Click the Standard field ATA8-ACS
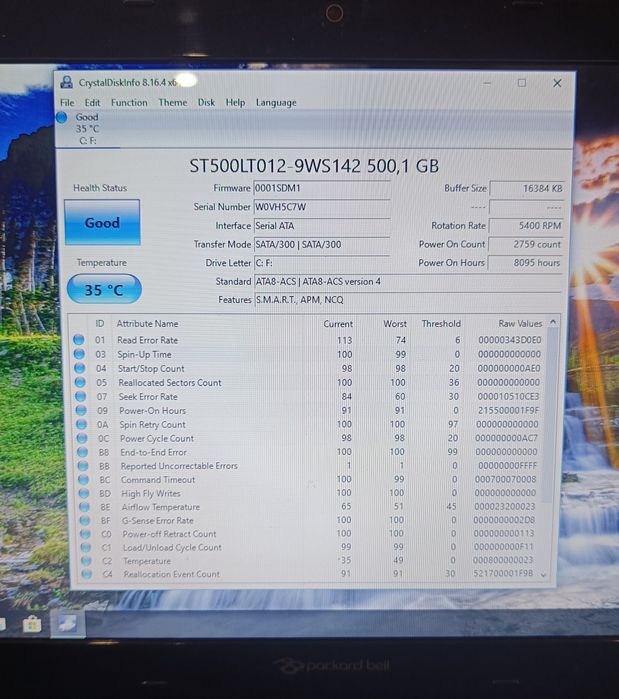The image size is (619, 699). click(x=407, y=282)
